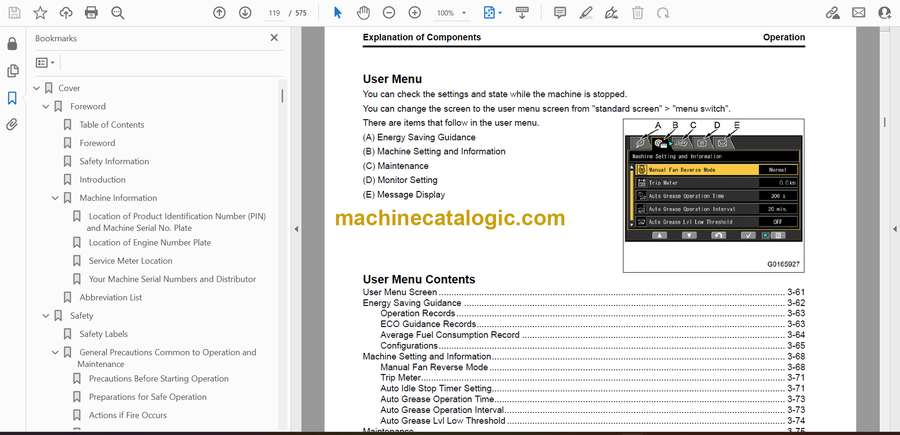Click the share link icon

pyautogui.click(x=832, y=13)
